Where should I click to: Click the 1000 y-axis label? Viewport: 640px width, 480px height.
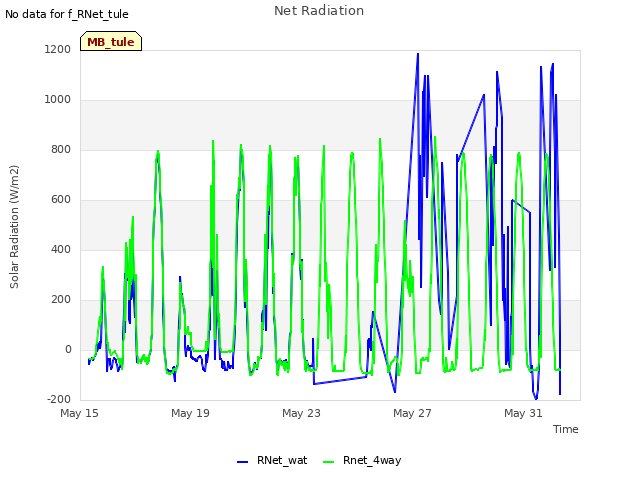click(58, 99)
